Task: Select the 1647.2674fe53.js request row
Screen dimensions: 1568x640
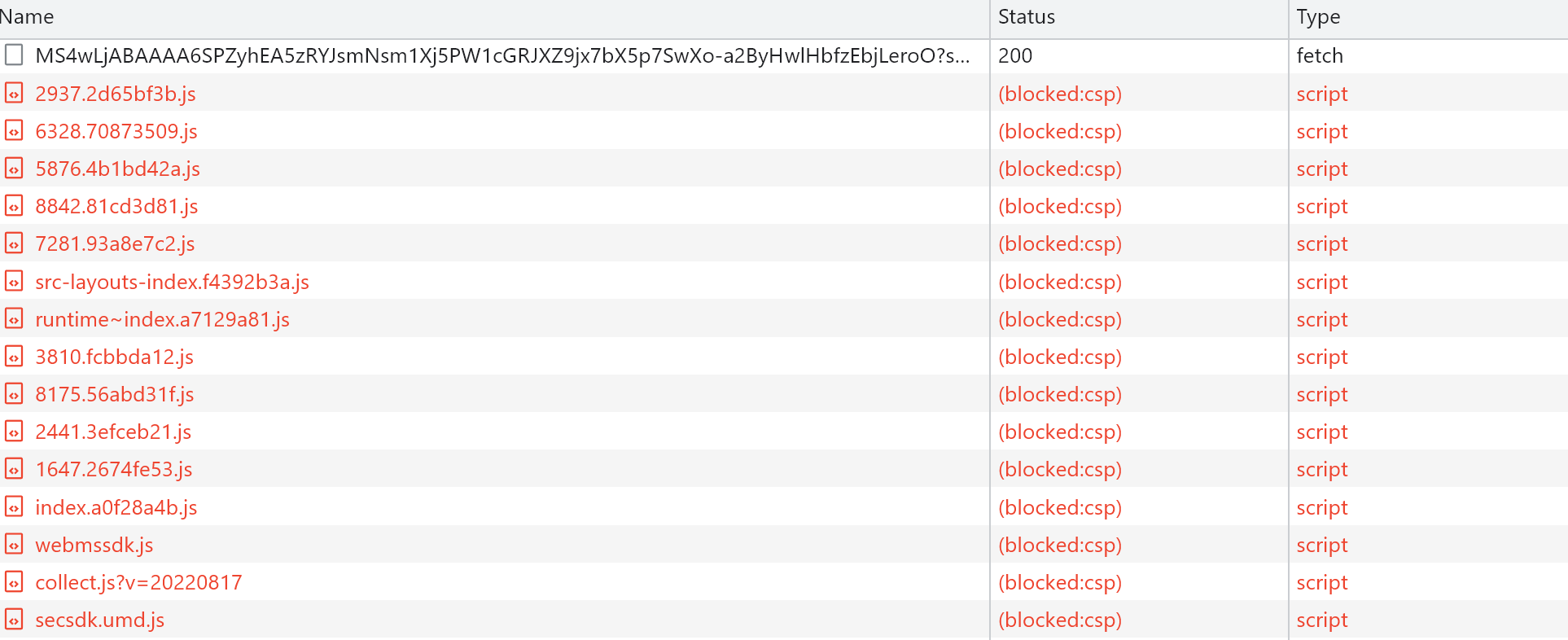Action: [x=113, y=469]
